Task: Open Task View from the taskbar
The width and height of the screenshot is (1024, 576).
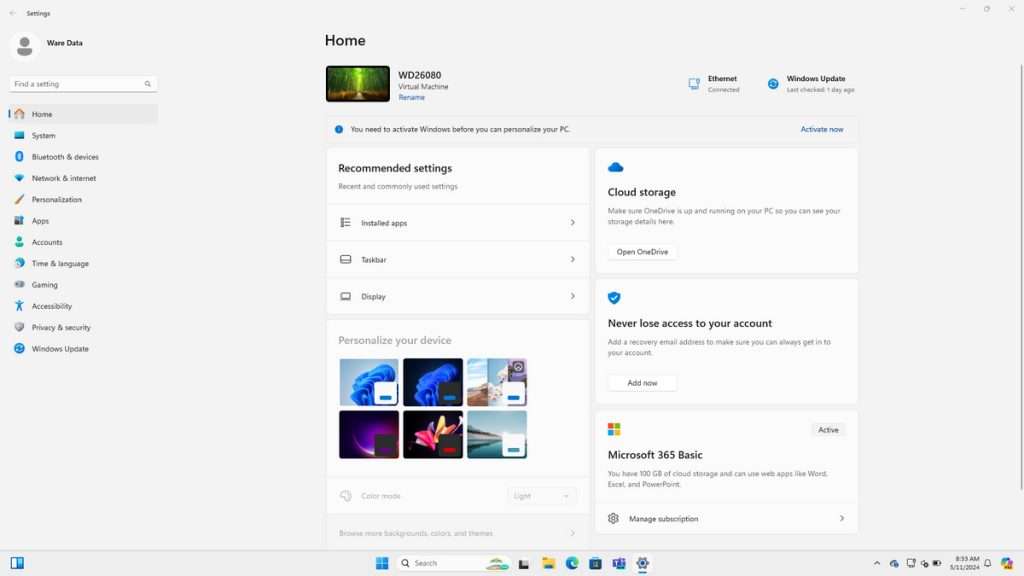Action: [524, 563]
